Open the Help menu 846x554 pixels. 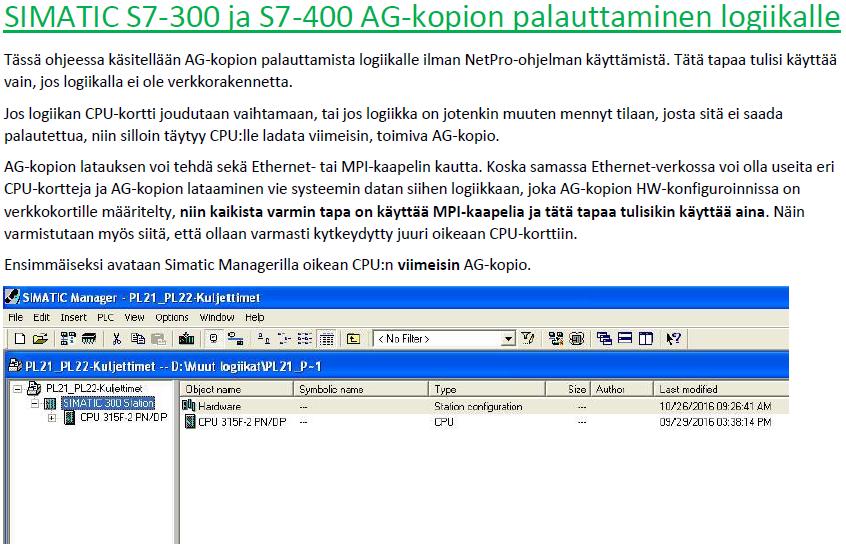(x=255, y=317)
